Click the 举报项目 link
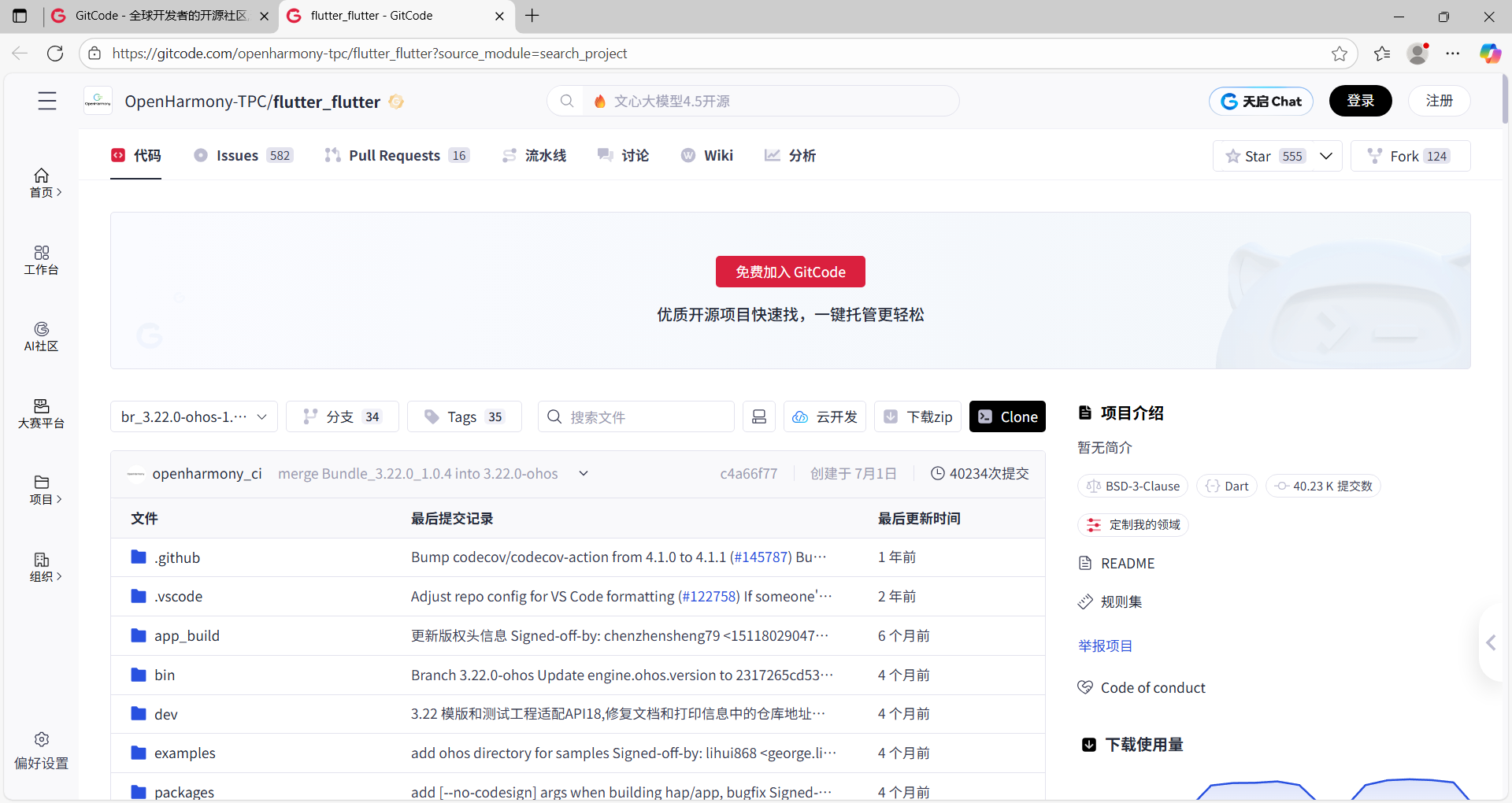This screenshot has height=803, width=1512. [x=1105, y=646]
